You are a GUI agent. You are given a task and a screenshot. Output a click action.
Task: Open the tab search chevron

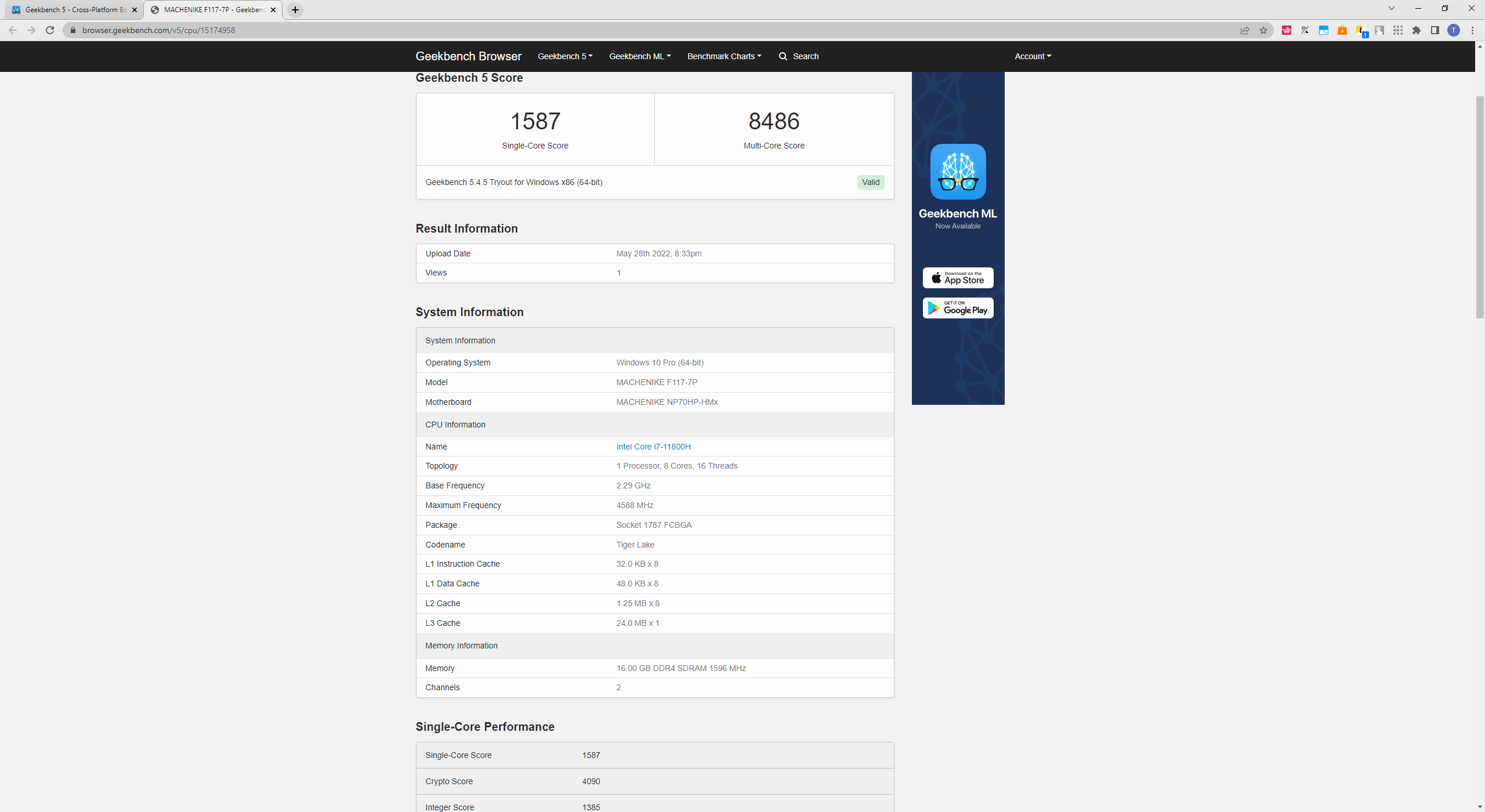tap(1391, 8)
